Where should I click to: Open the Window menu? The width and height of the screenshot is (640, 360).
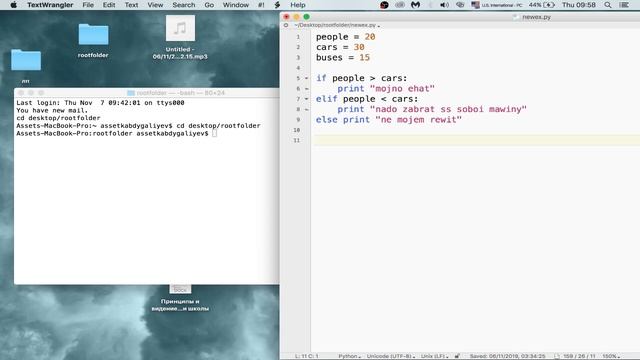pyautogui.click(x=236, y=5)
